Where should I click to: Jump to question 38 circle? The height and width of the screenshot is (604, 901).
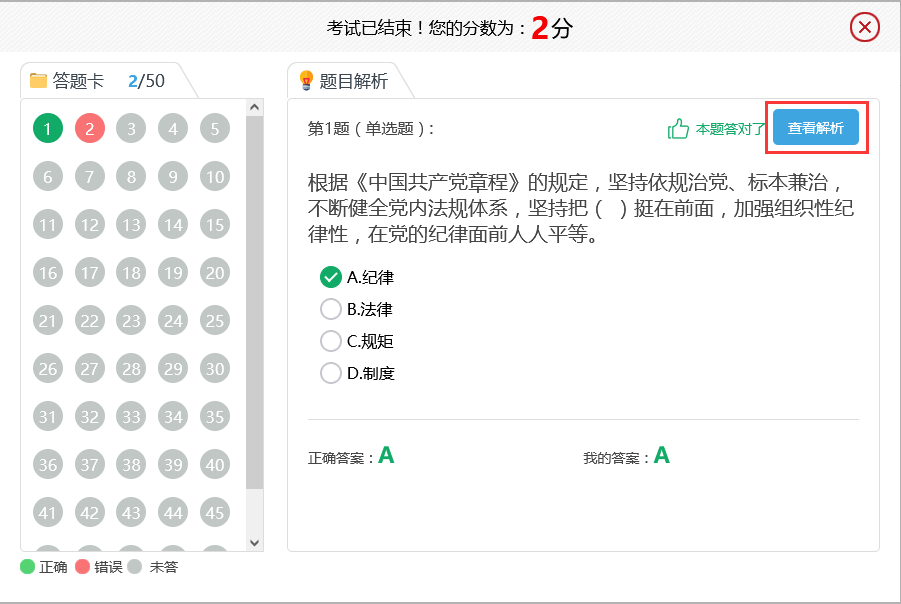pyautogui.click(x=131, y=464)
